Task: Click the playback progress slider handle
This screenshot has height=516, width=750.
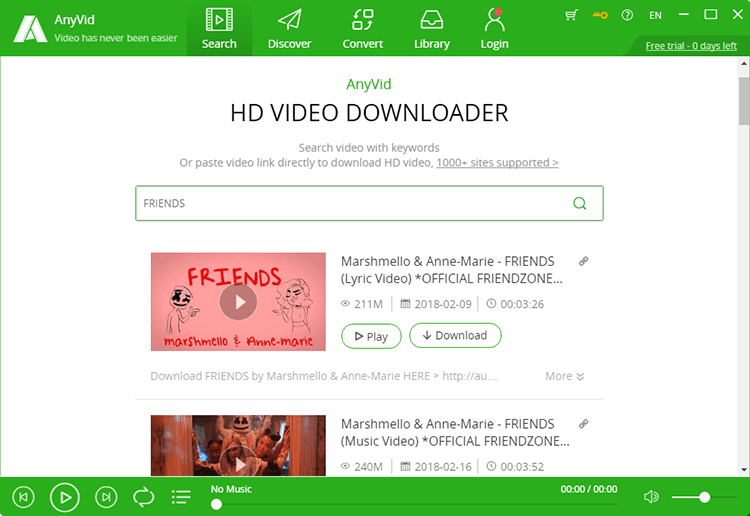Action: 216,504
